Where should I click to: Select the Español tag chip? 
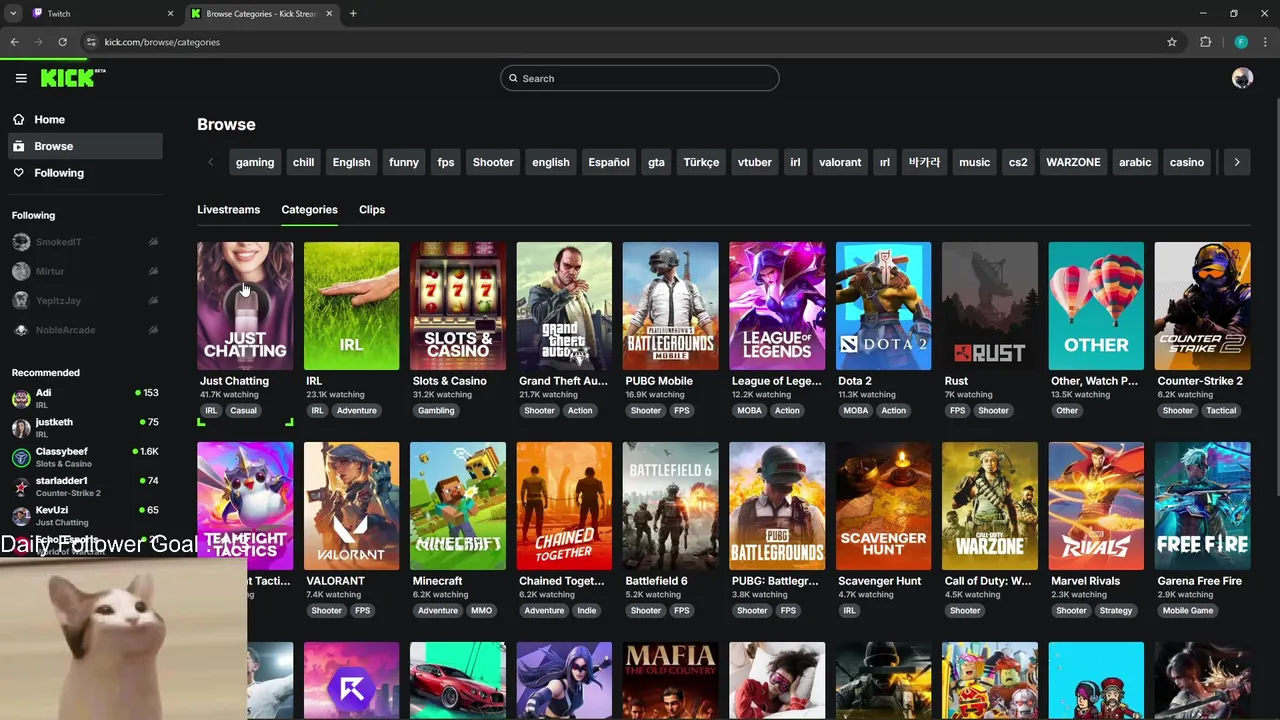click(609, 162)
